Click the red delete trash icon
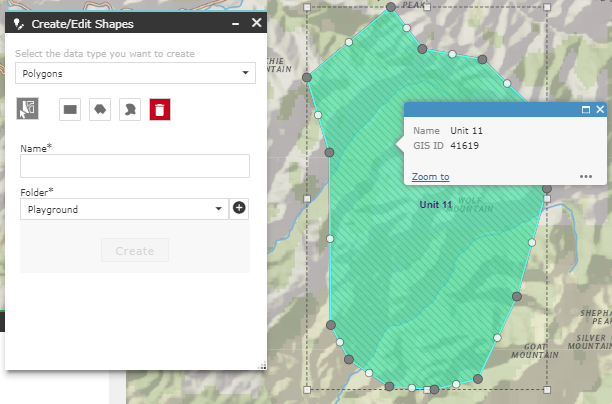Screen dimensions: 612x404 (160, 109)
